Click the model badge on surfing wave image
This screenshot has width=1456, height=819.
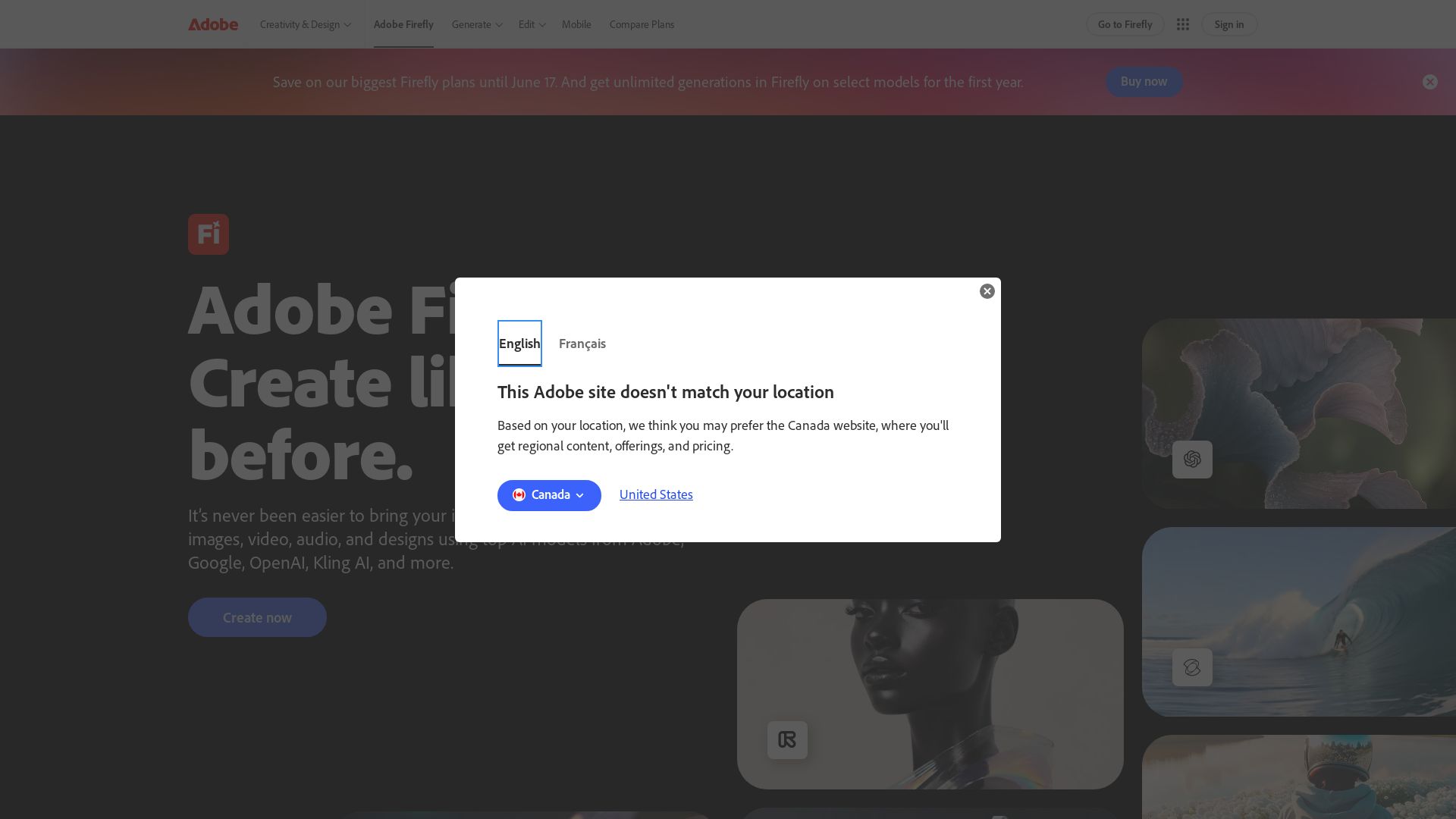tap(1192, 667)
